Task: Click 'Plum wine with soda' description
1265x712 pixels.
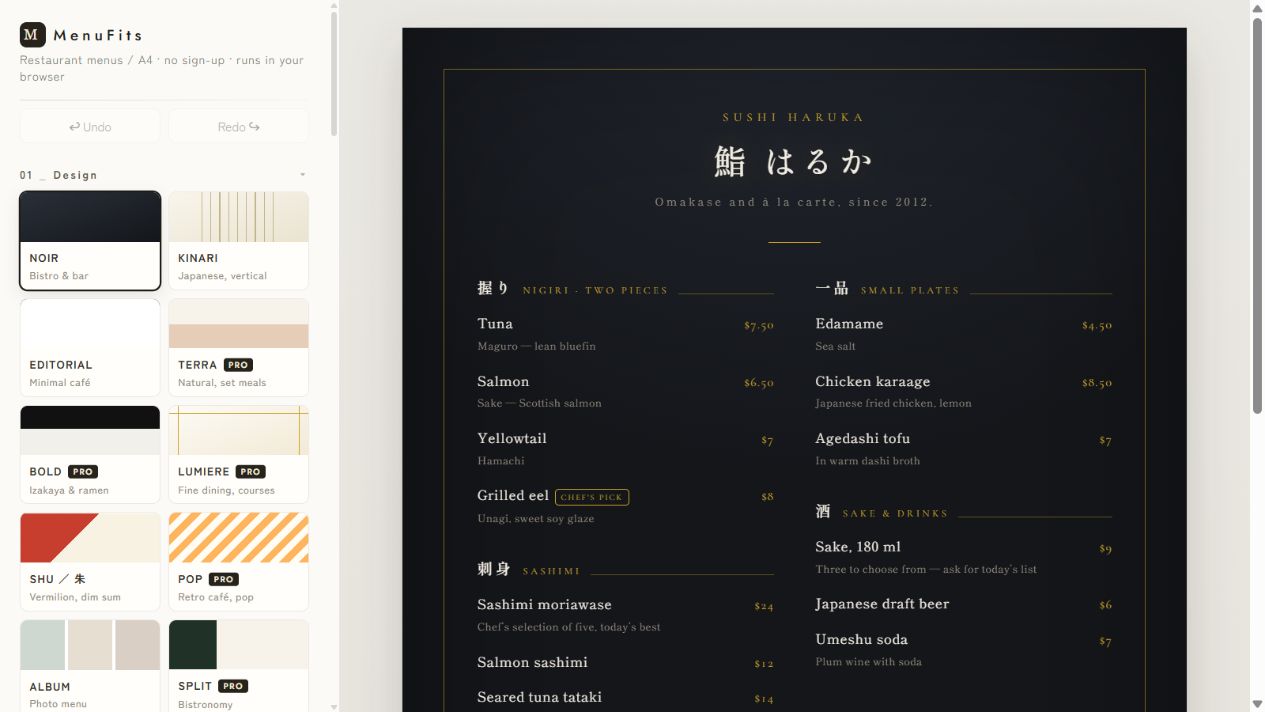Action: (869, 662)
